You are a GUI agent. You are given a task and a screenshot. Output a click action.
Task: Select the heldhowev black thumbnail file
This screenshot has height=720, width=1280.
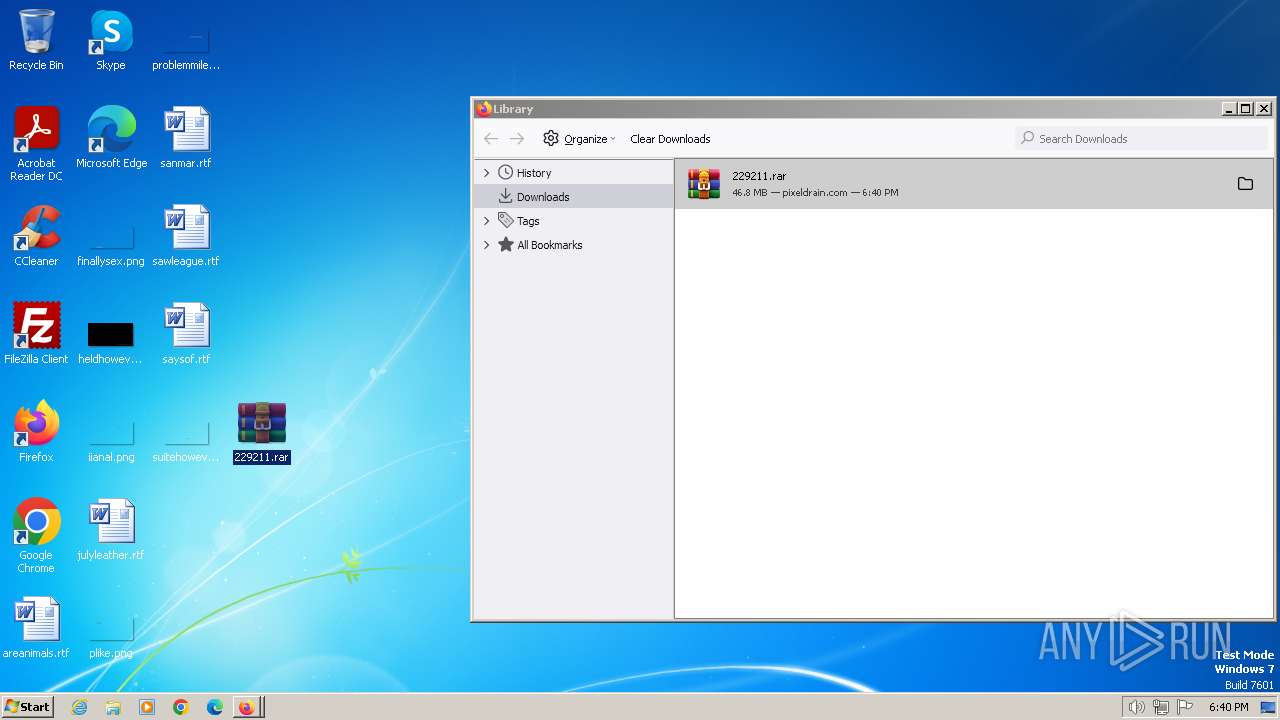point(110,341)
